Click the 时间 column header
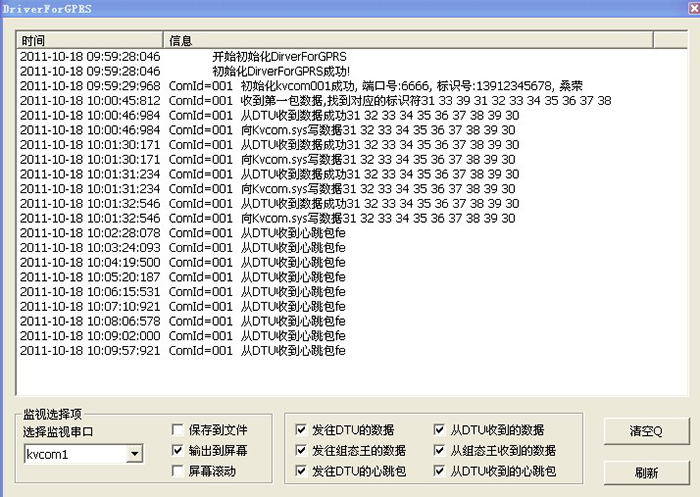This screenshot has height=497, width=700. (x=90, y=41)
